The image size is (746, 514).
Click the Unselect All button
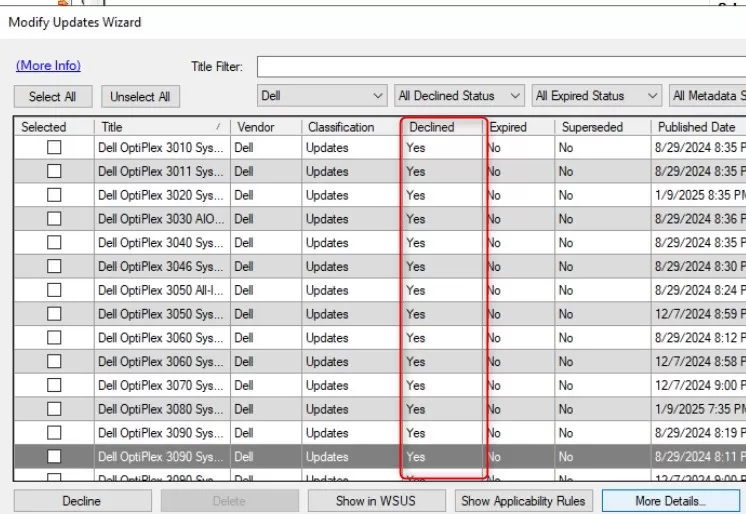click(x=140, y=97)
